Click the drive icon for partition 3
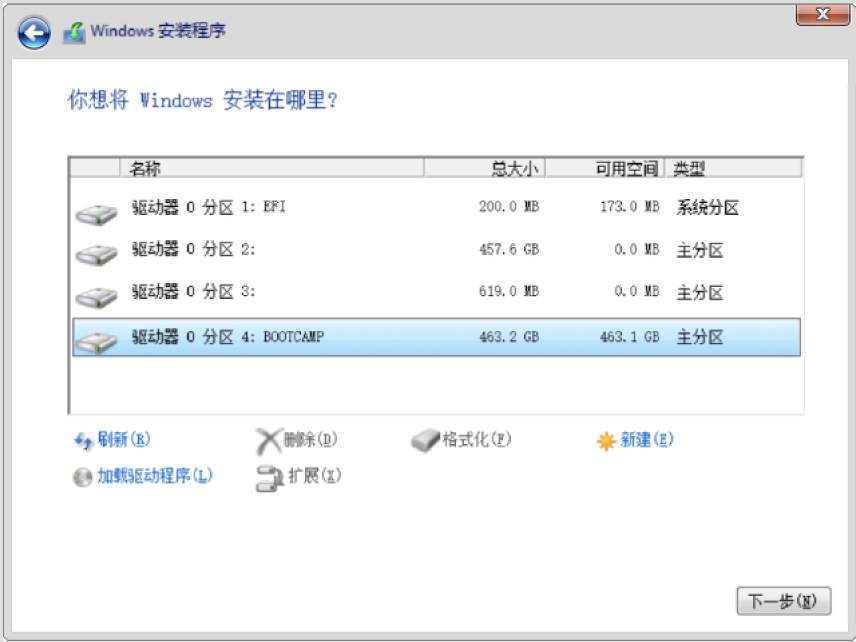The width and height of the screenshot is (856, 642). [x=96, y=297]
